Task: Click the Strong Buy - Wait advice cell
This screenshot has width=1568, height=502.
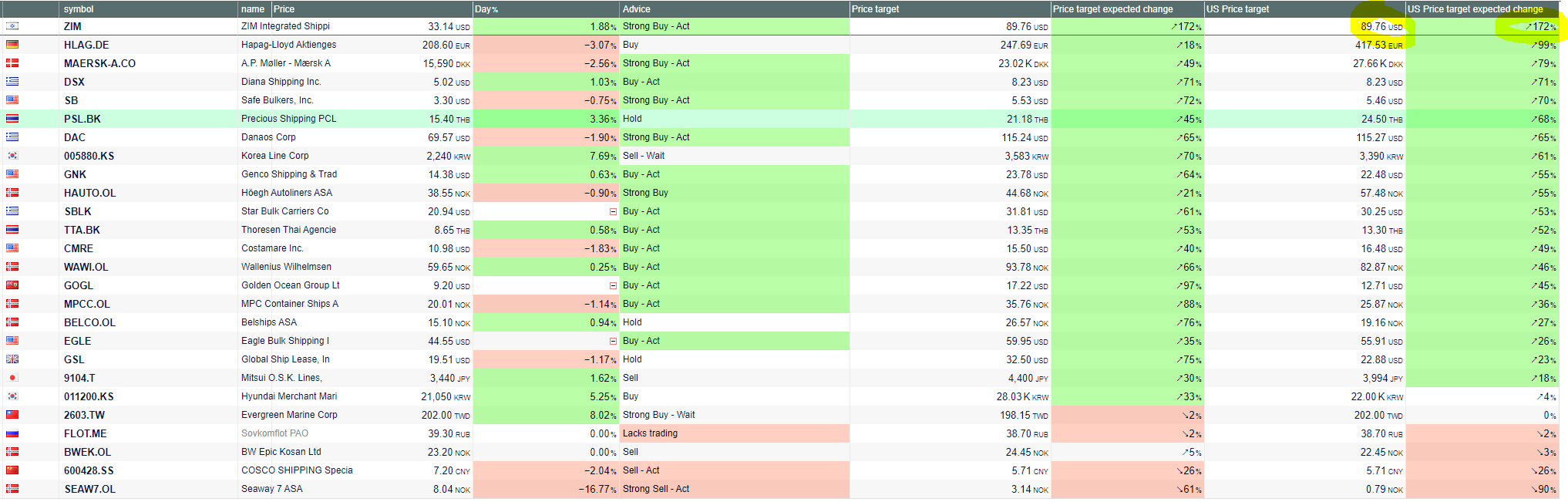Action: pos(735,415)
